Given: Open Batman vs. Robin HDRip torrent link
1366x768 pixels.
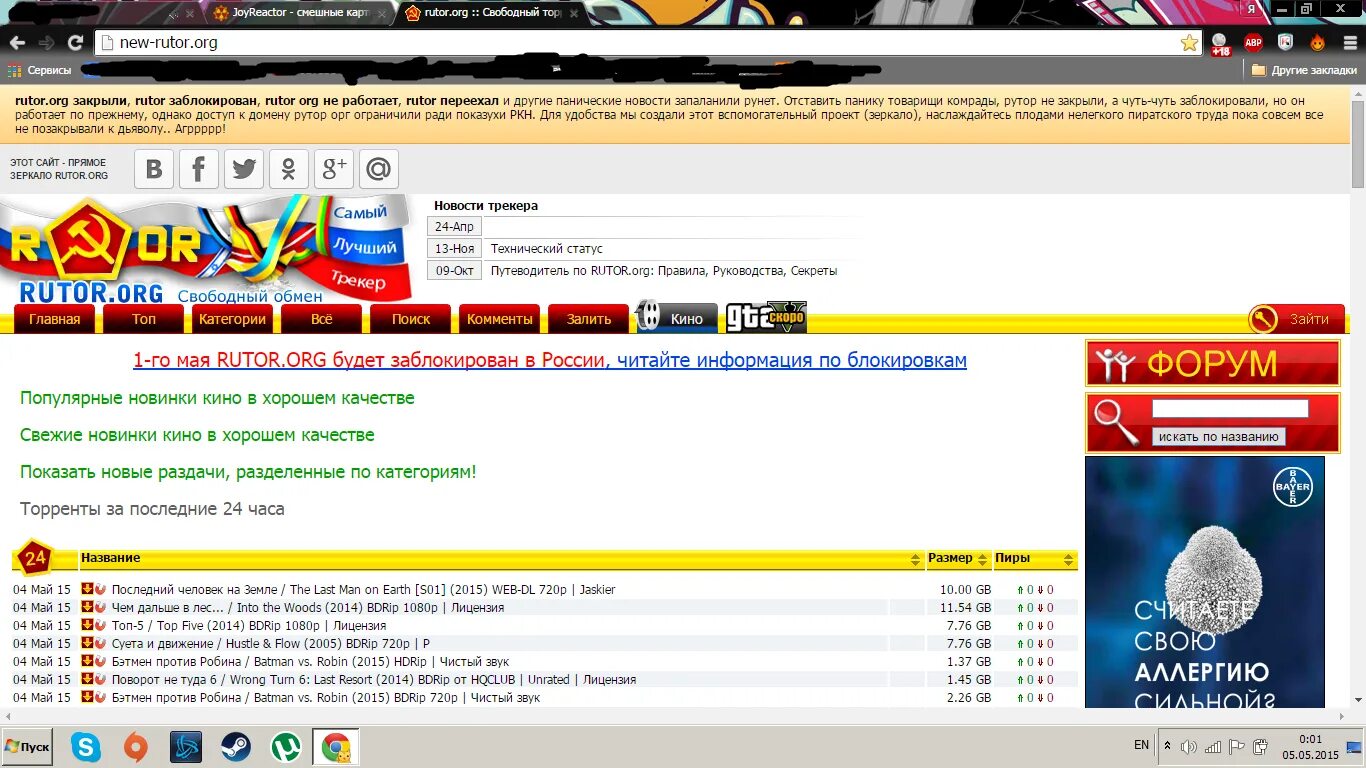Looking at the screenshot, I should click(310, 661).
